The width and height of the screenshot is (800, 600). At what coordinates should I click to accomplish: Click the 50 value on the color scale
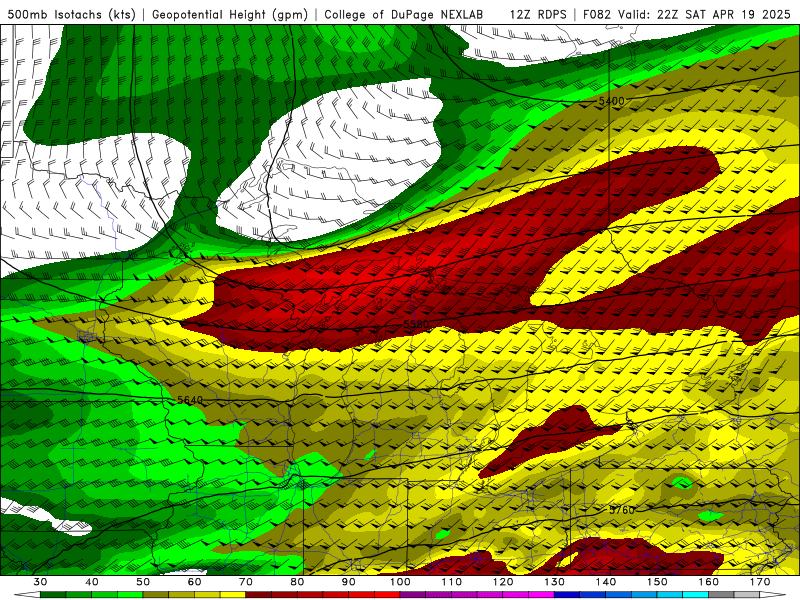[x=143, y=582]
